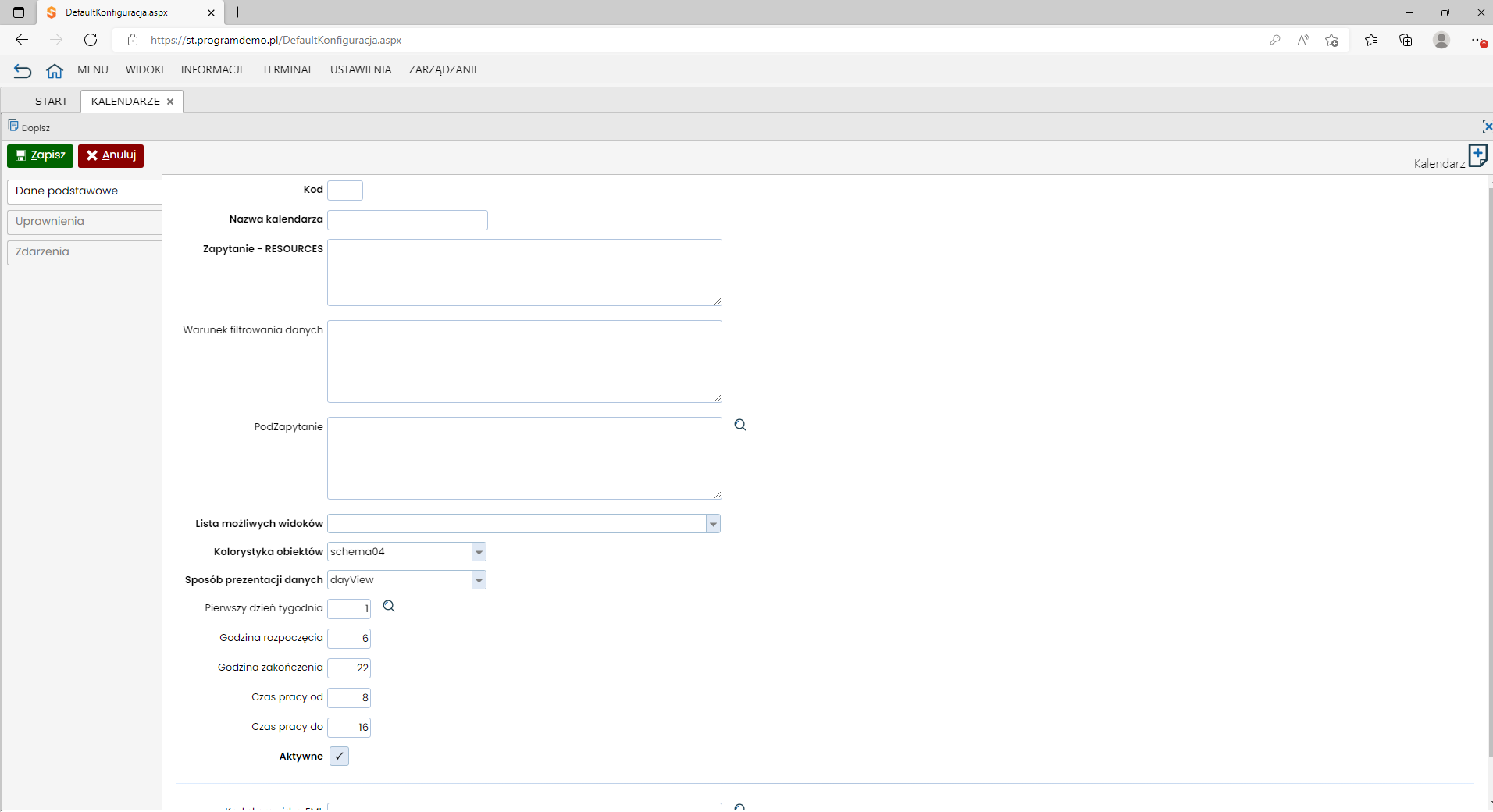This screenshot has height=812, width=1493.
Task: Close the KALENDARZE tab with its X
Action: pos(170,101)
